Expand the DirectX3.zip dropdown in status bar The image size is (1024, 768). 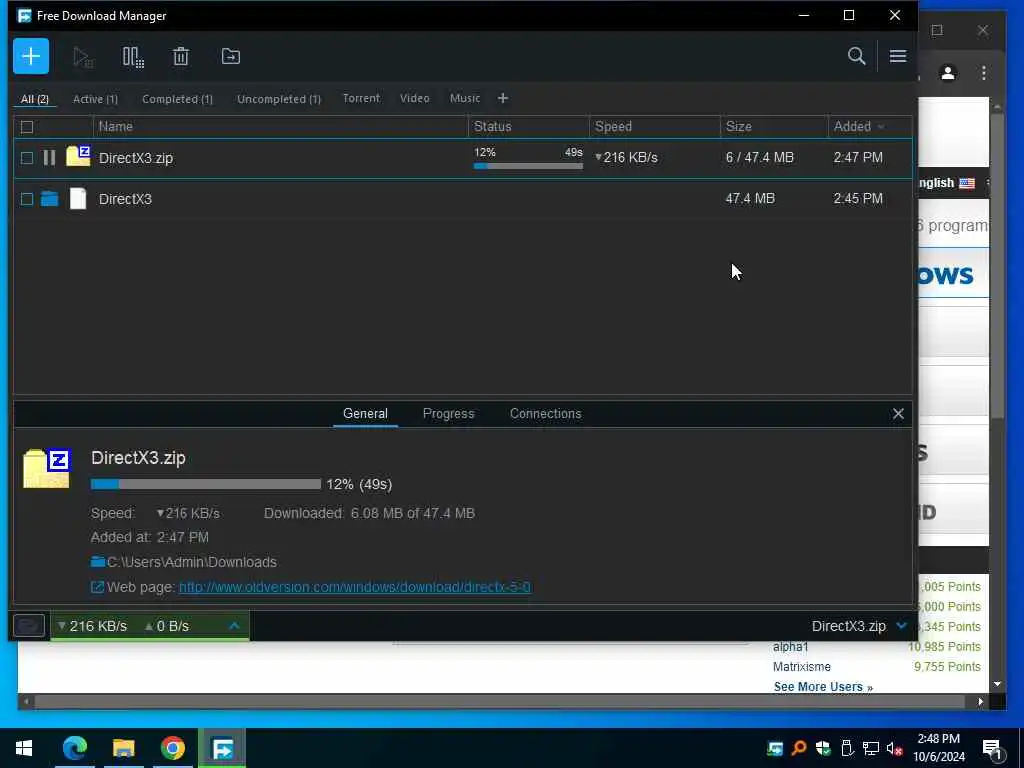pos(901,626)
